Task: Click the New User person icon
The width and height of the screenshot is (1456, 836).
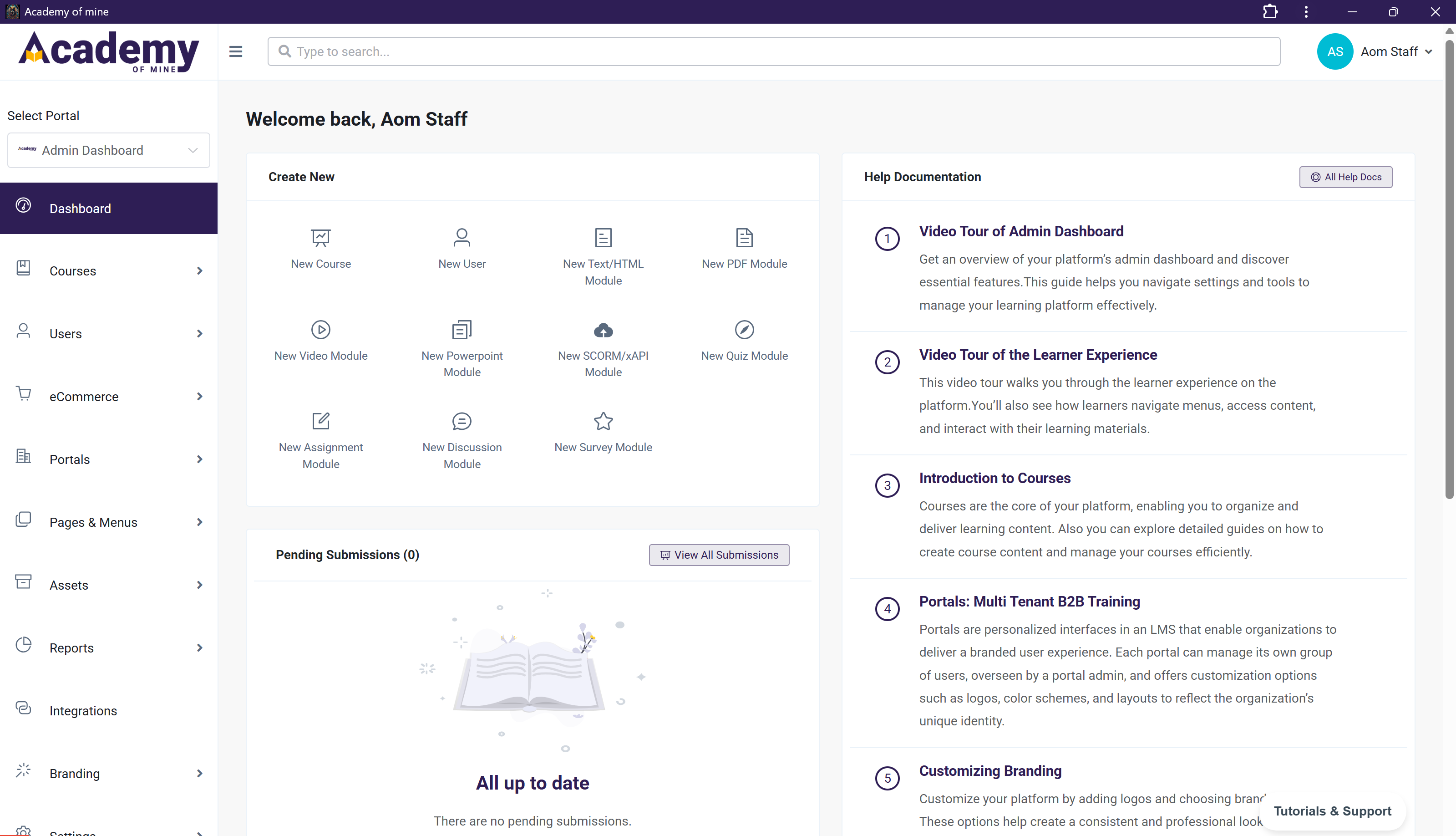Action: [x=462, y=237]
